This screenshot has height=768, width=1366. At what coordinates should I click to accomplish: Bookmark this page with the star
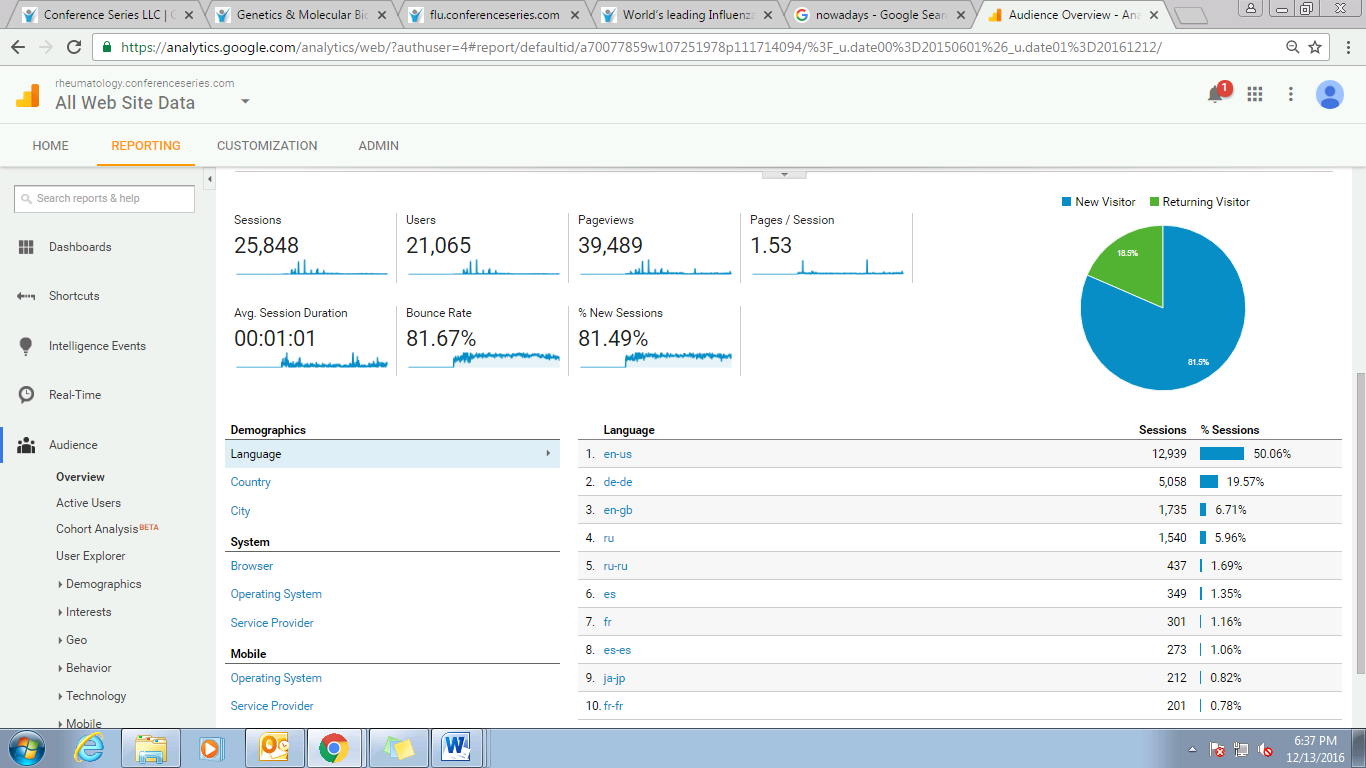(x=1315, y=47)
